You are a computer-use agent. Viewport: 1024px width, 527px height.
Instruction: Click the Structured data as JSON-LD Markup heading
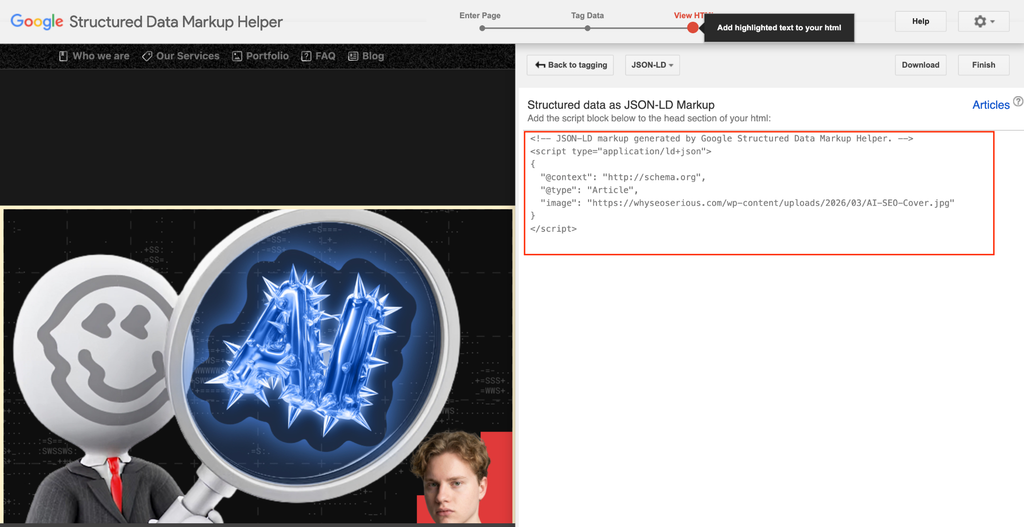click(621, 104)
